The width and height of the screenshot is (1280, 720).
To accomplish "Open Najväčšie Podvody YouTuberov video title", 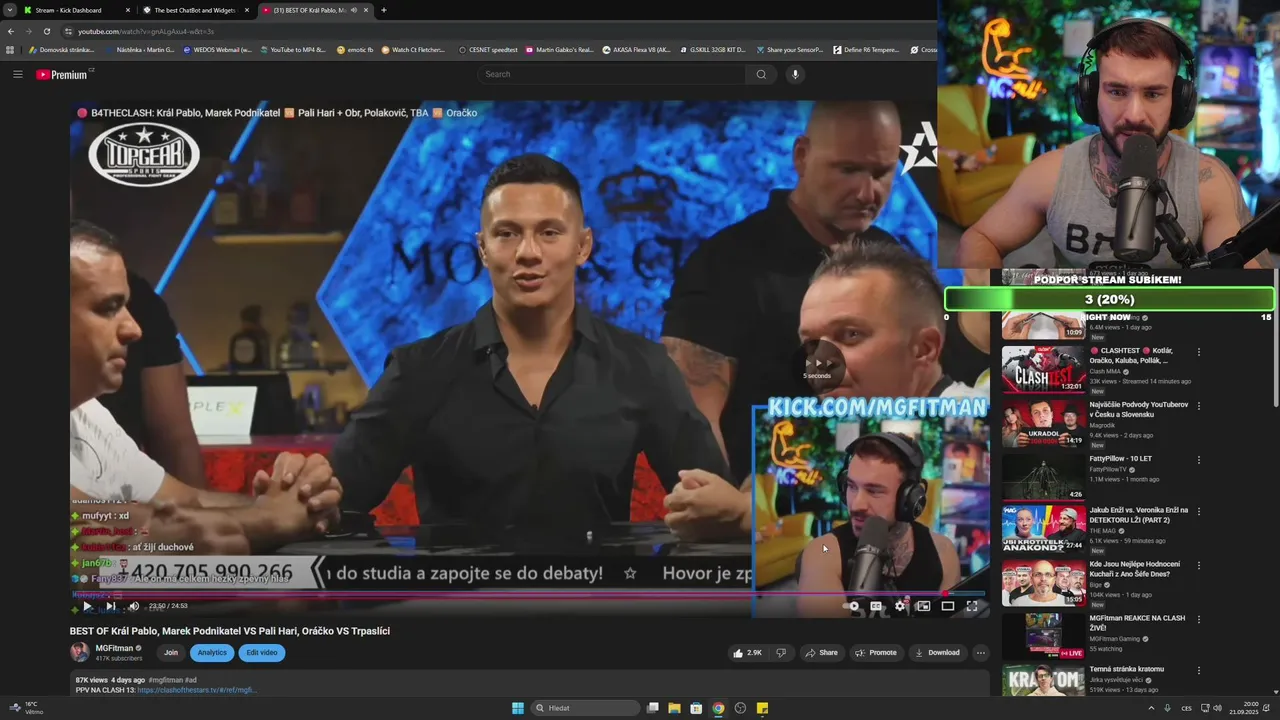I will point(1139,409).
